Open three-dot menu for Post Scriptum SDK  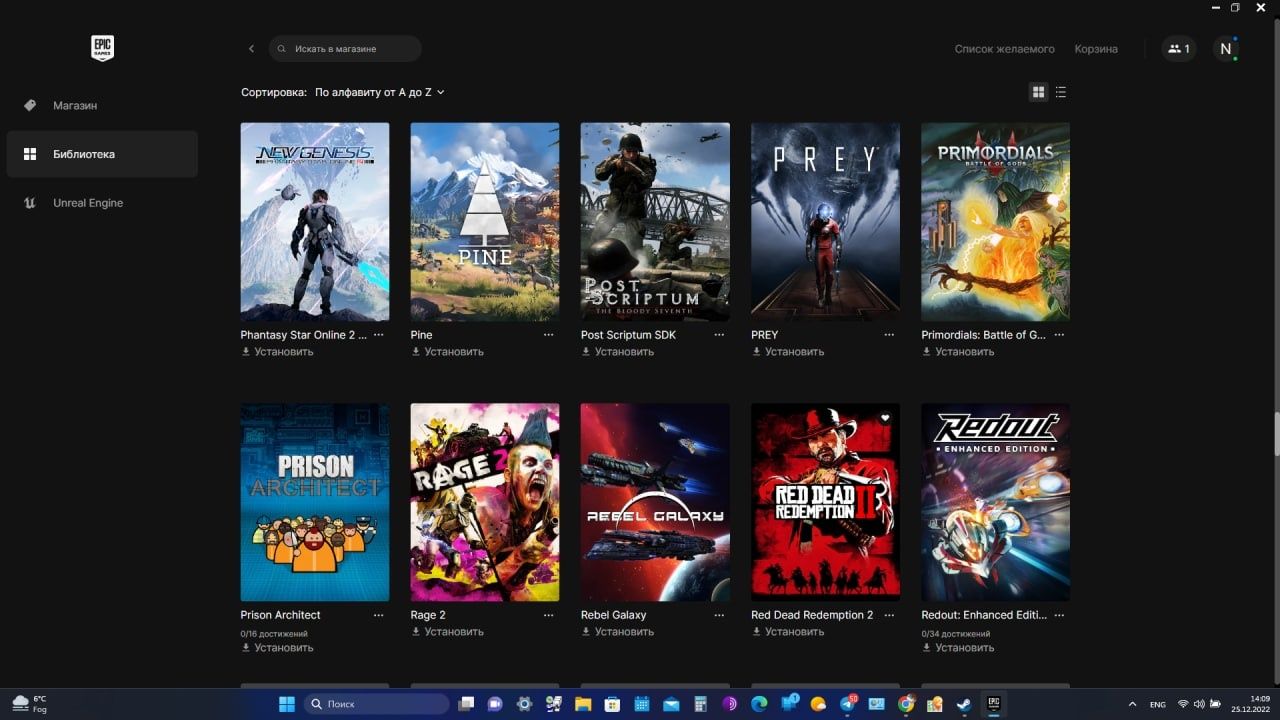(x=719, y=335)
